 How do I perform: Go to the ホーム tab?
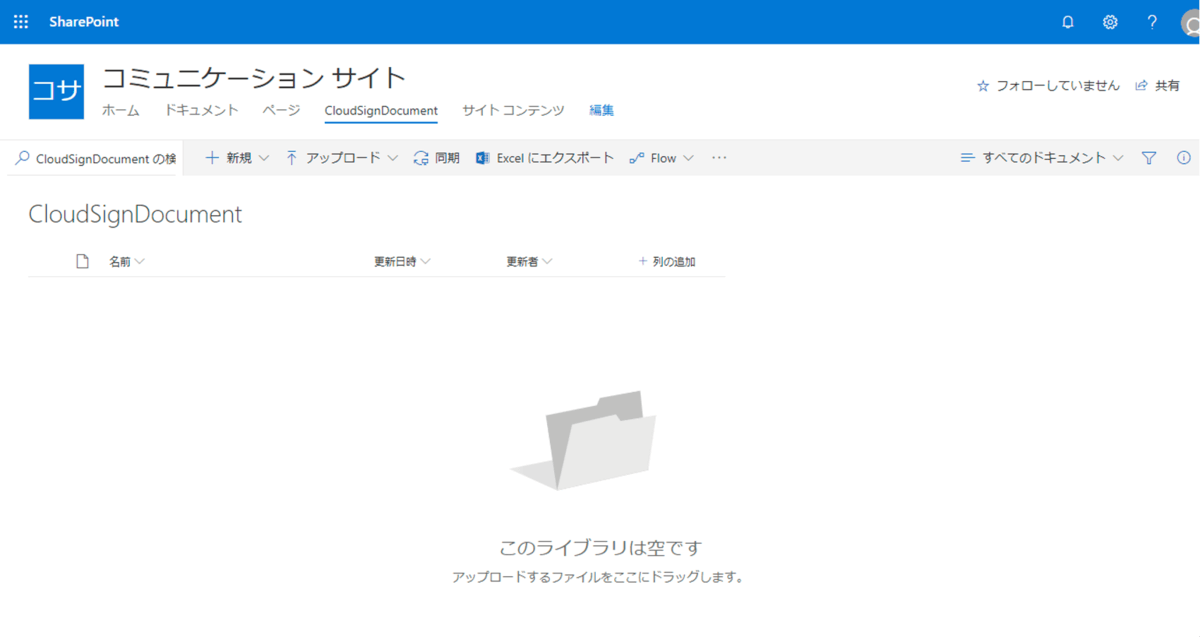(x=121, y=111)
